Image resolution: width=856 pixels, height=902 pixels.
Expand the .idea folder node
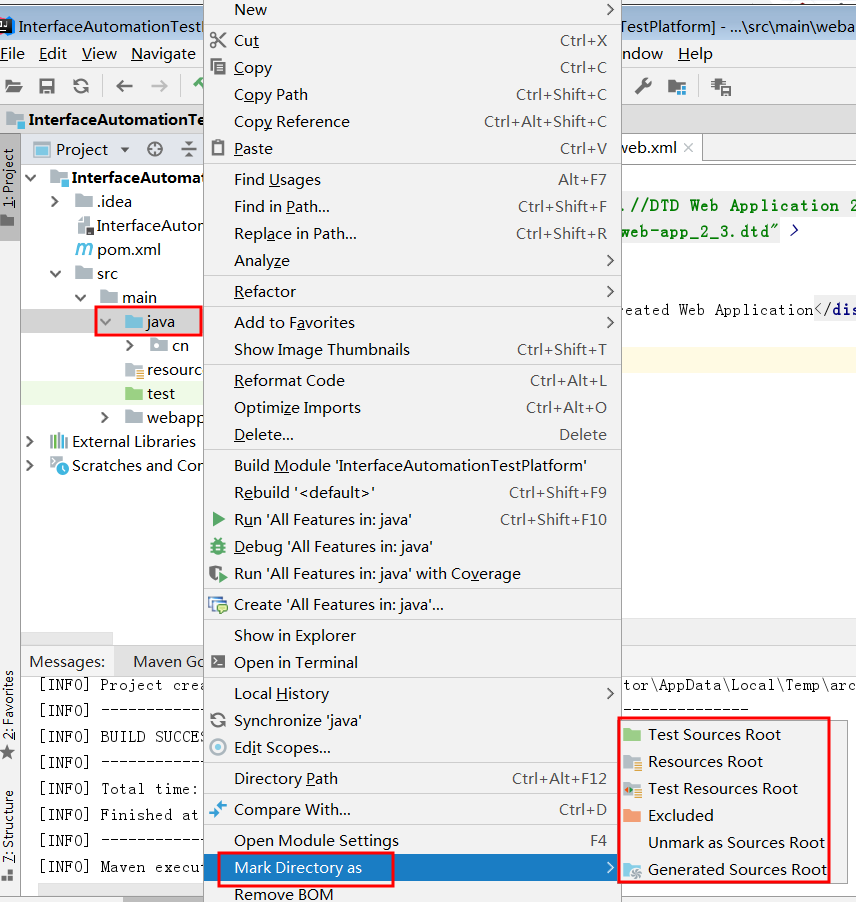pyautogui.click(x=55, y=201)
